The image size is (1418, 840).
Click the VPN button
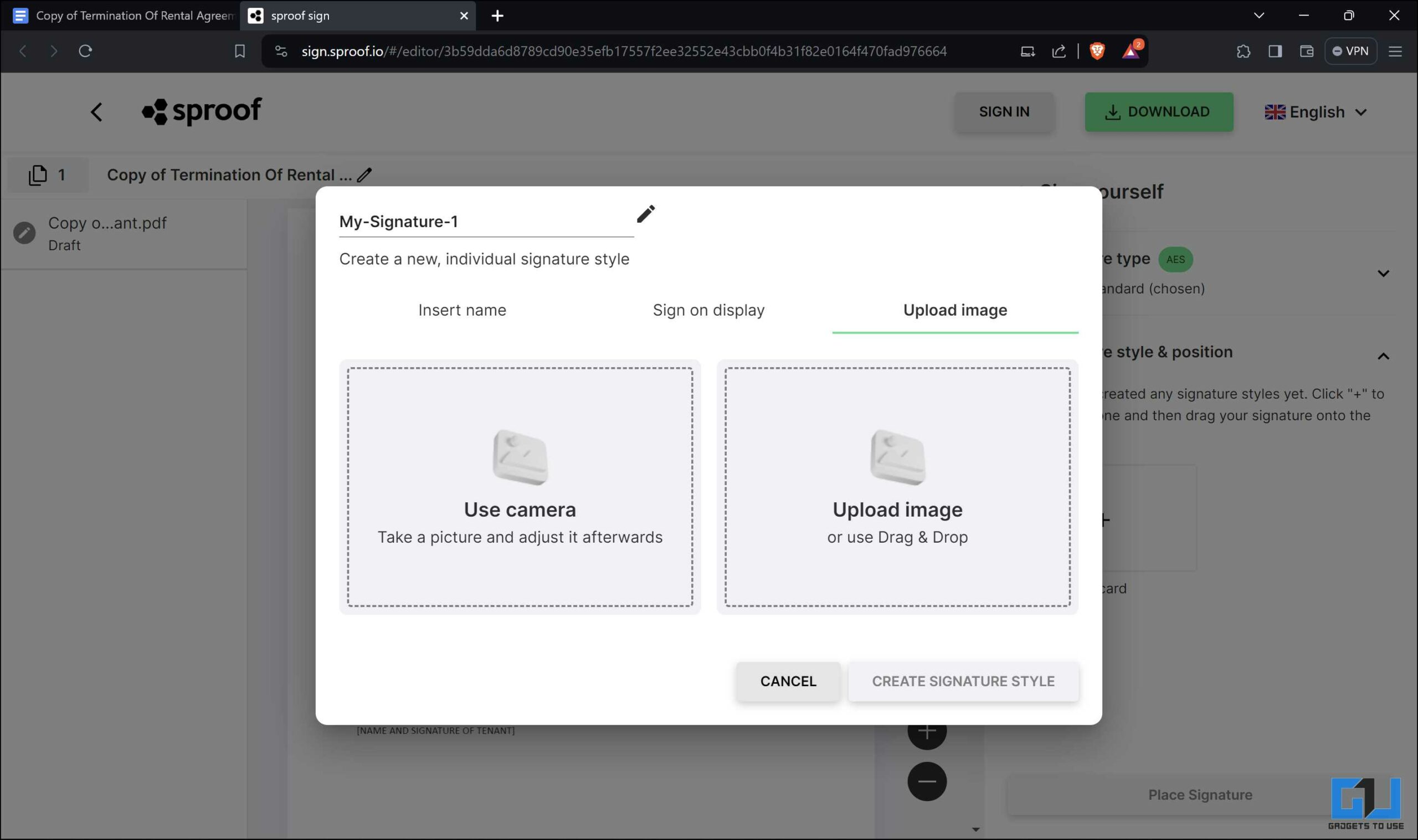[x=1350, y=51]
